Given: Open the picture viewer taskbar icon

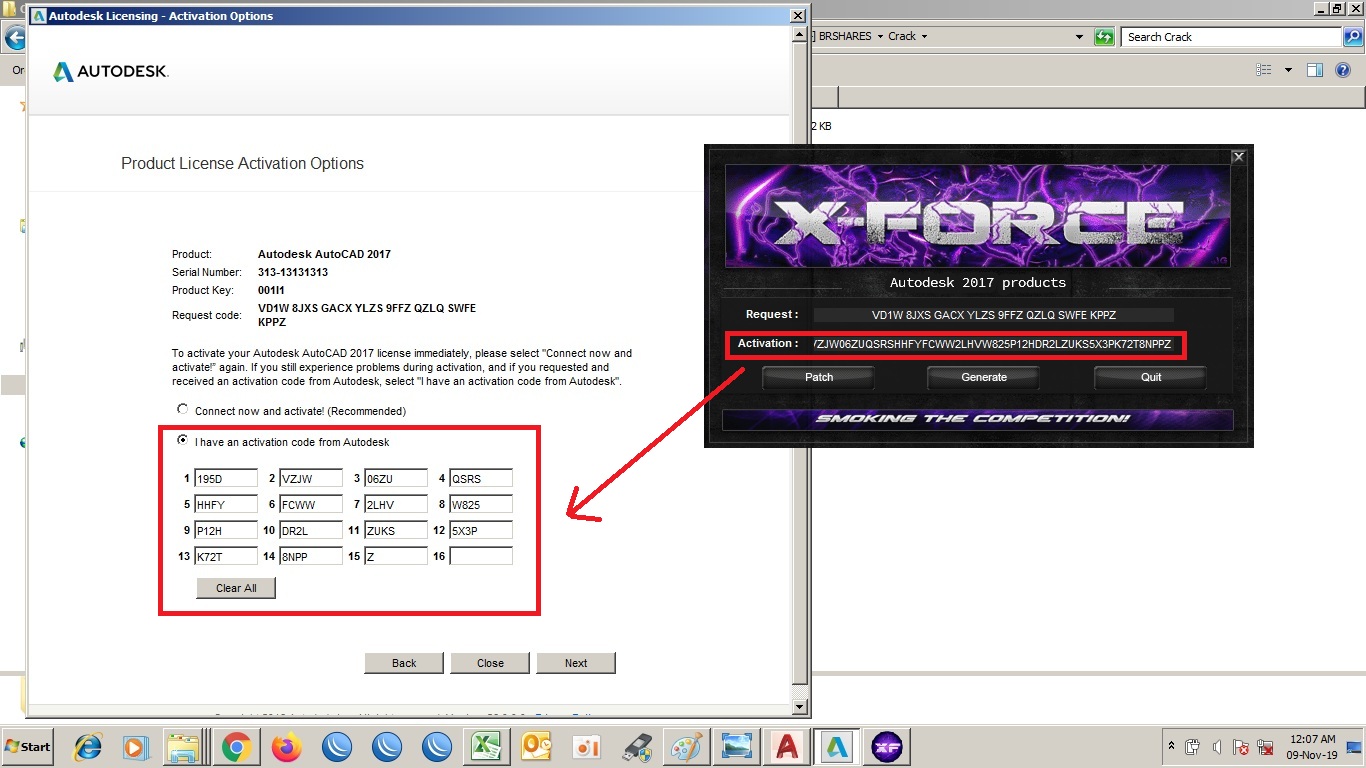Looking at the screenshot, I should (x=736, y=747).
